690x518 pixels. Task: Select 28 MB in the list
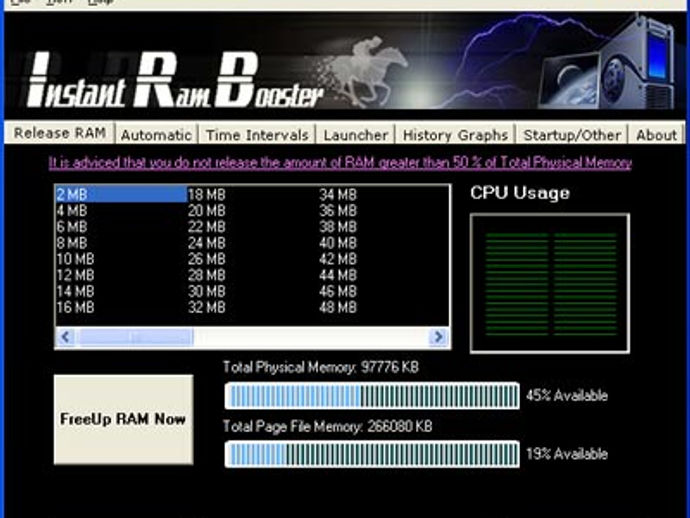tap(206, 276)
